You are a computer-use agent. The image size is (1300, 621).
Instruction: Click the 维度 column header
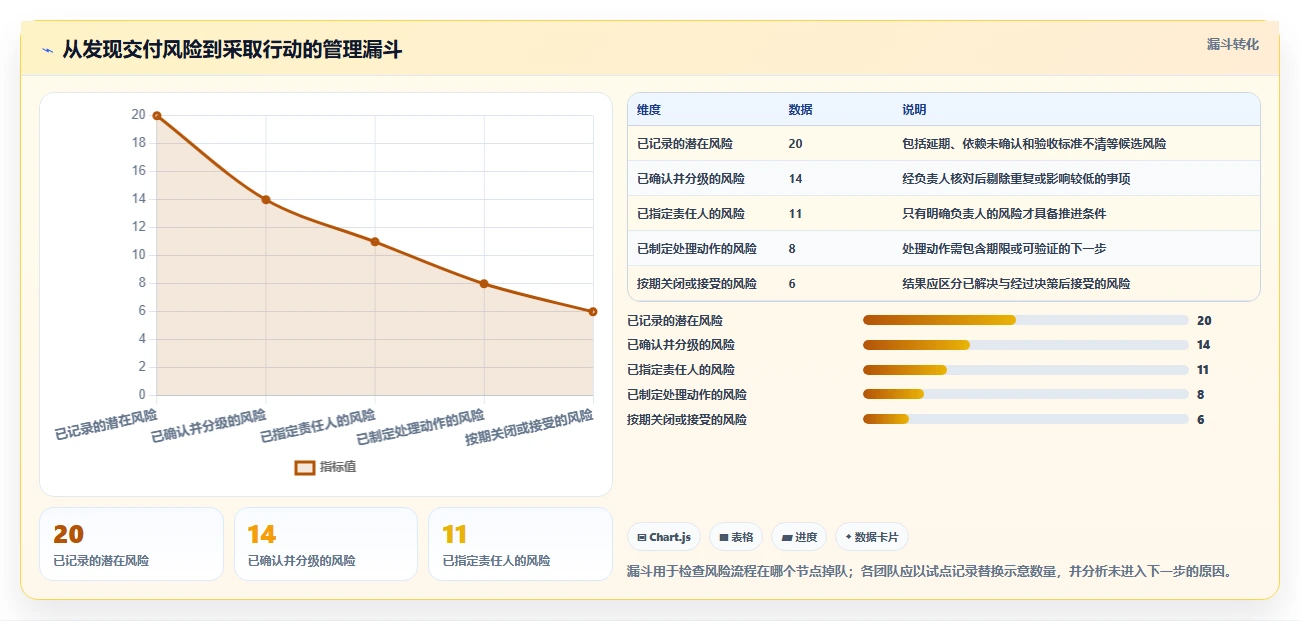click(x=649, y=110)
